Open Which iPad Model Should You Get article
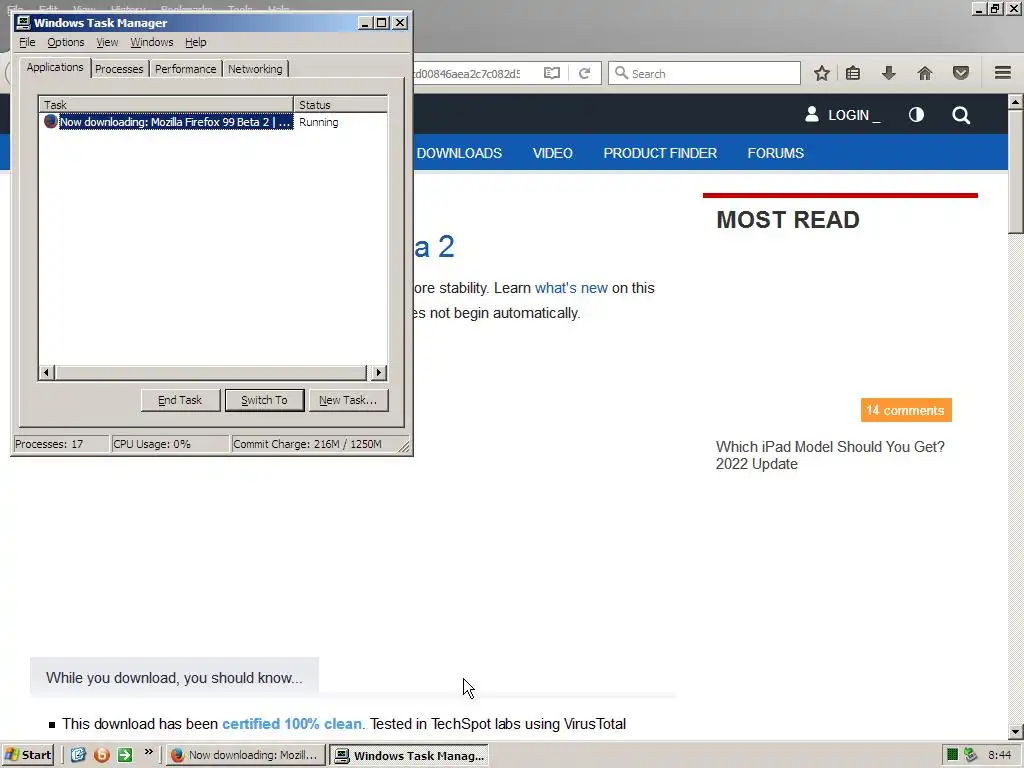1024x768 pixels. 830,455
